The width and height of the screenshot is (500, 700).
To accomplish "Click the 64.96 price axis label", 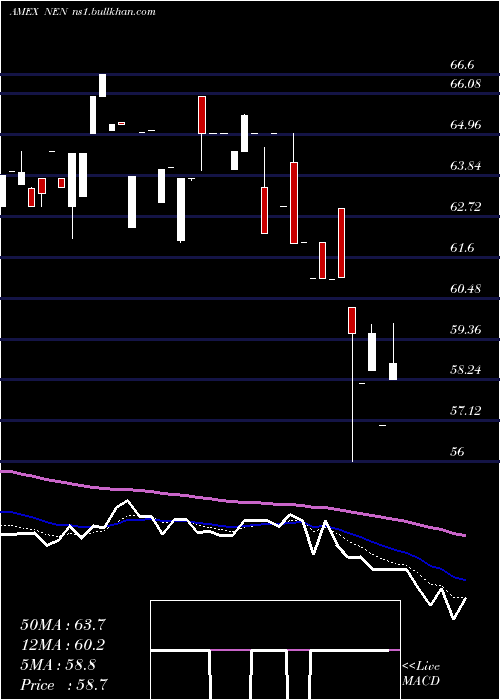I will [x=466, y=125].
